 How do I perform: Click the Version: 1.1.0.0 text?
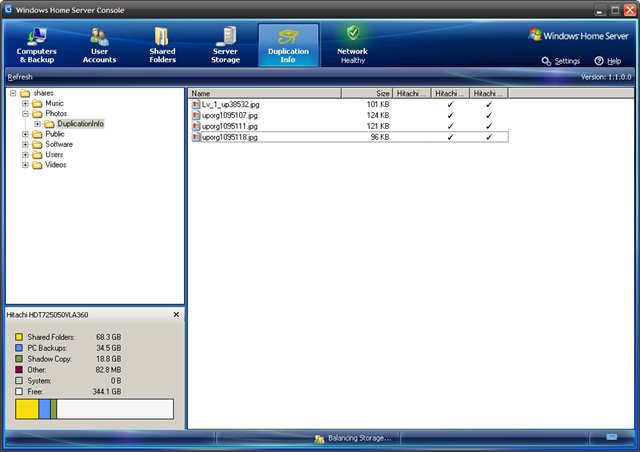(606, 77)
